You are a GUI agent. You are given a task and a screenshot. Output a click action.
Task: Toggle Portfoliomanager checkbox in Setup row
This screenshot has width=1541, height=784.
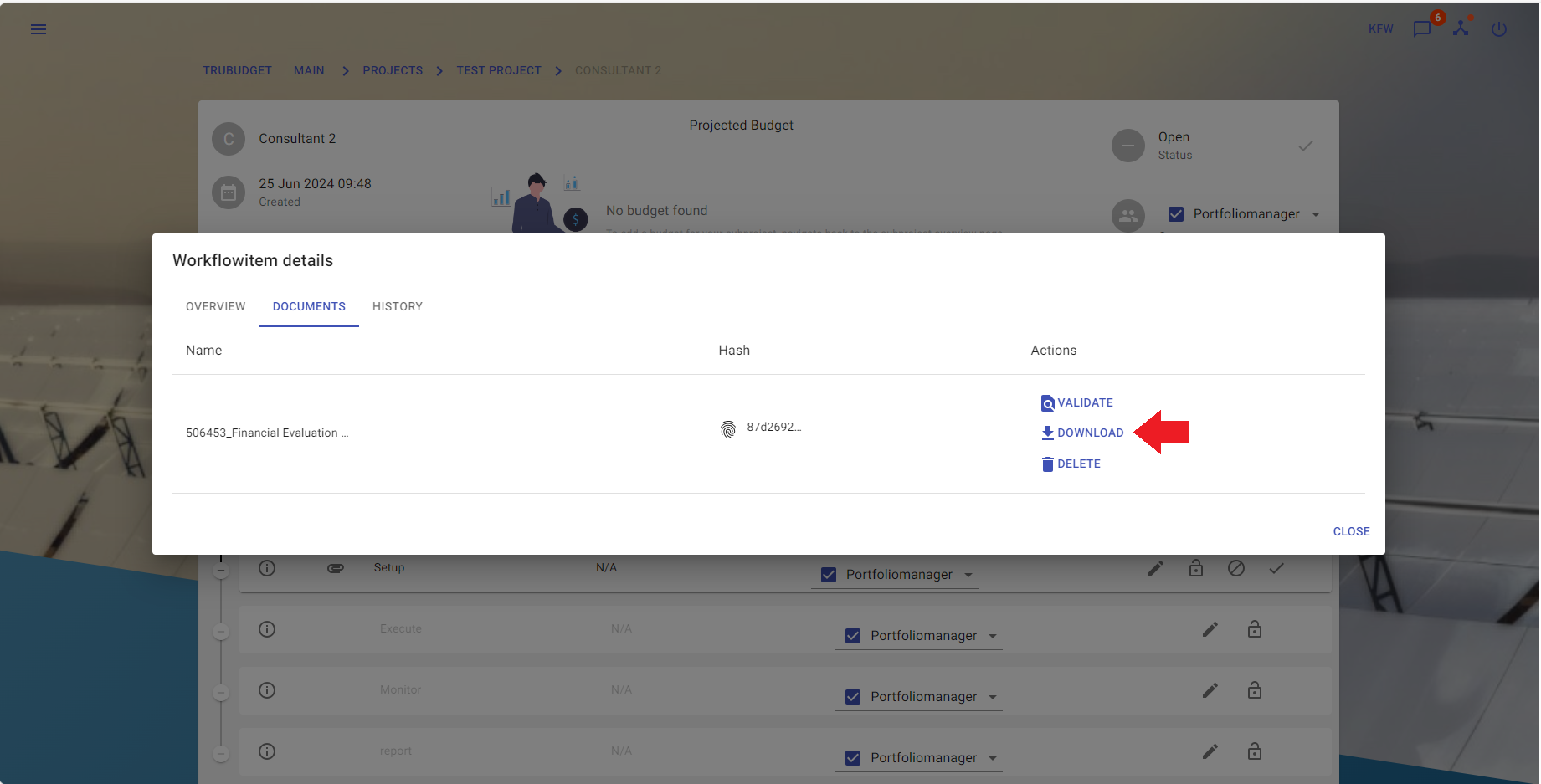click(829, 575)
